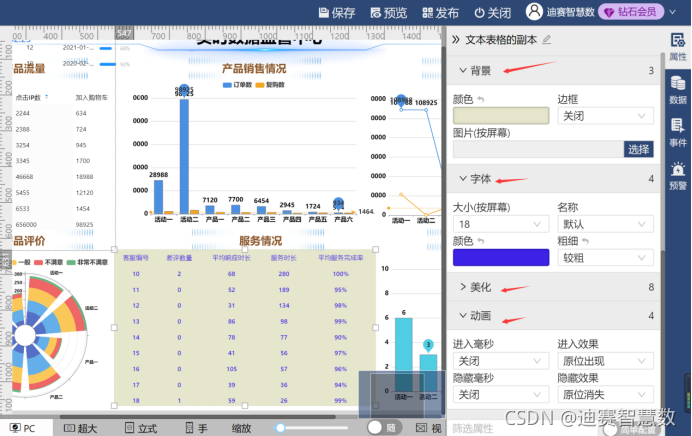
Task: Click 关闭 in the top bar
Action: 493,12
